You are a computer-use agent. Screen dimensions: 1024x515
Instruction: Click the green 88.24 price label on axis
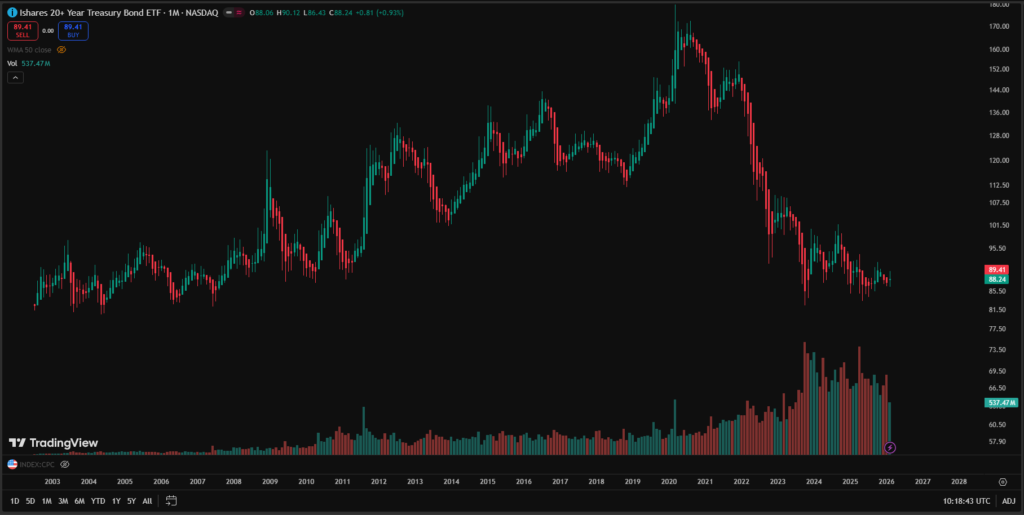tap(996, 279)
